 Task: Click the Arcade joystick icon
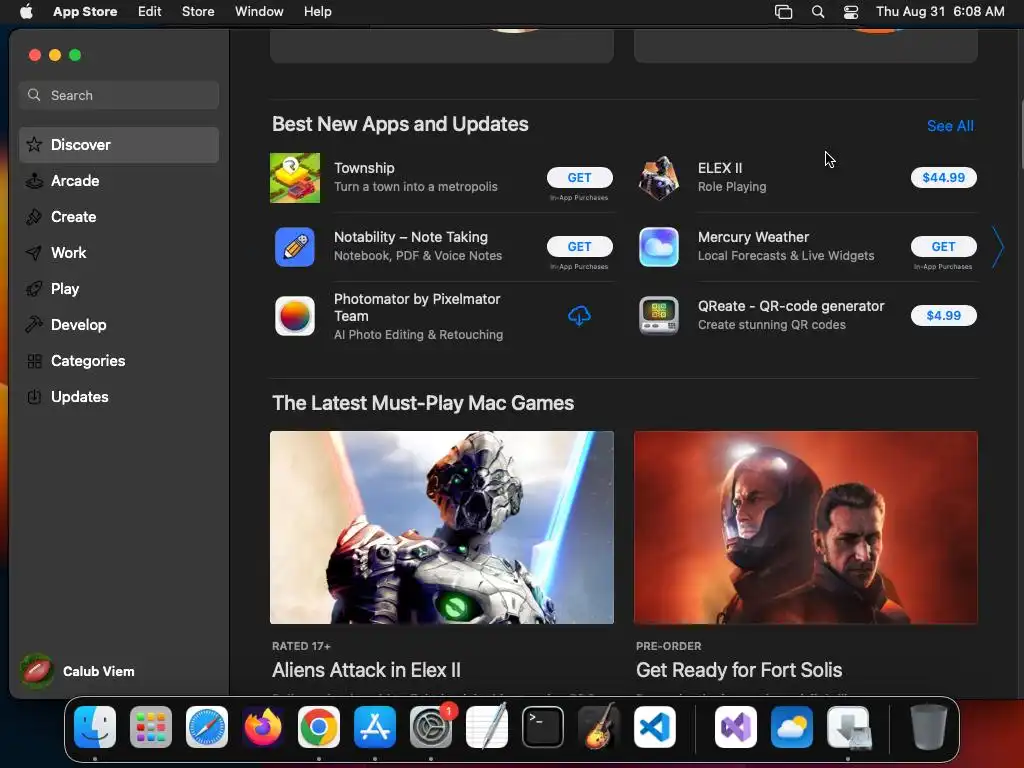pos(34,181)
